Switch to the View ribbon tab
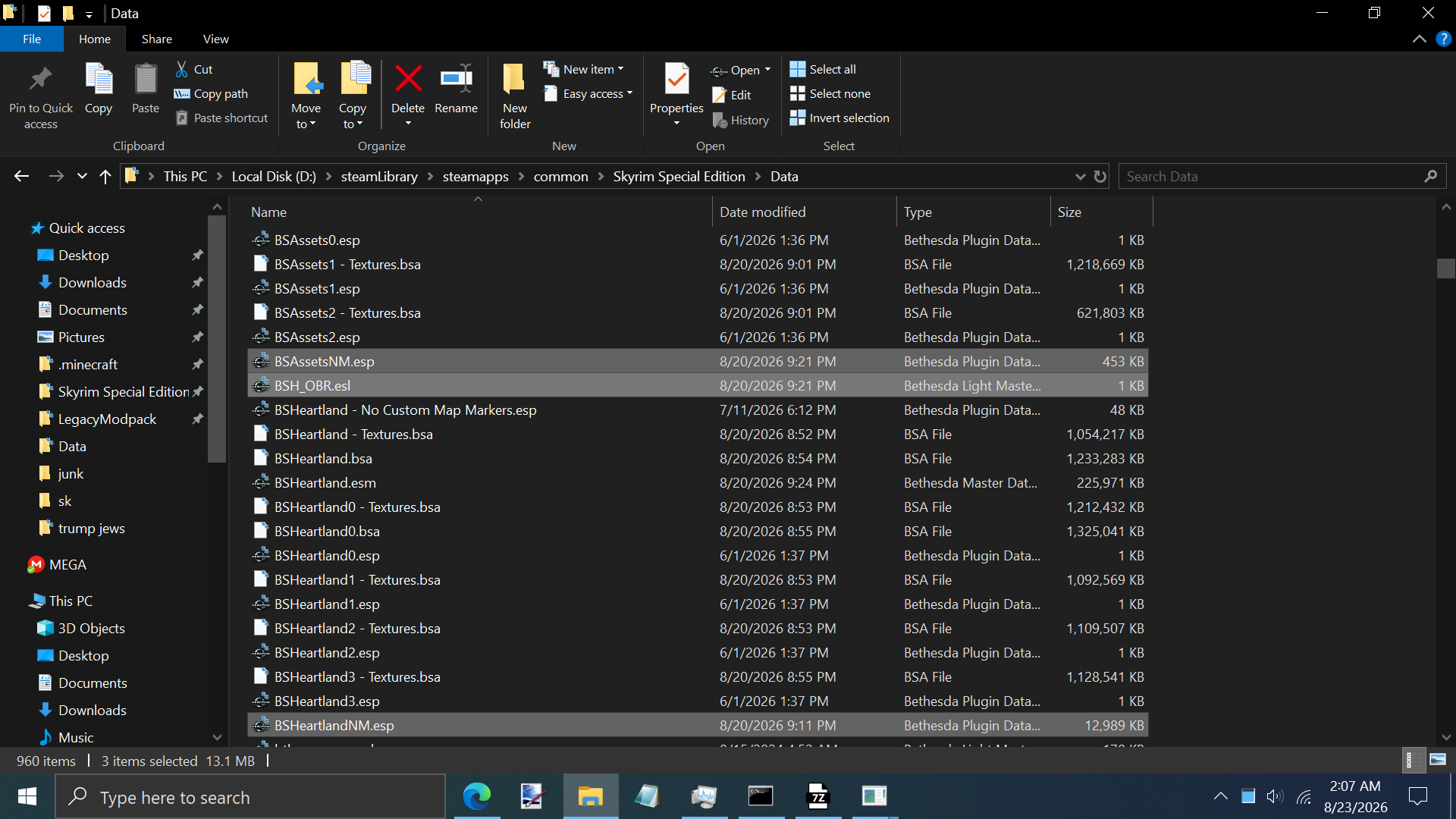 (x=216, y=39)
